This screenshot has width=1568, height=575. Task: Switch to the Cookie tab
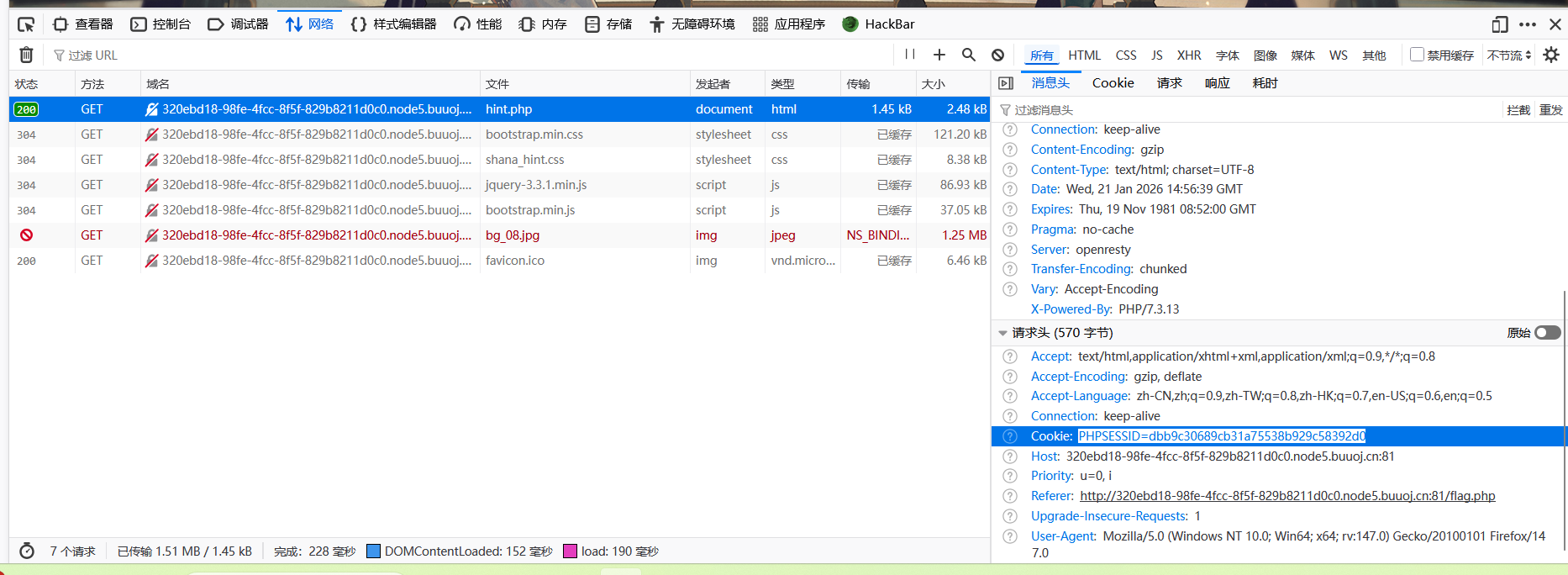click(1113, 83)
